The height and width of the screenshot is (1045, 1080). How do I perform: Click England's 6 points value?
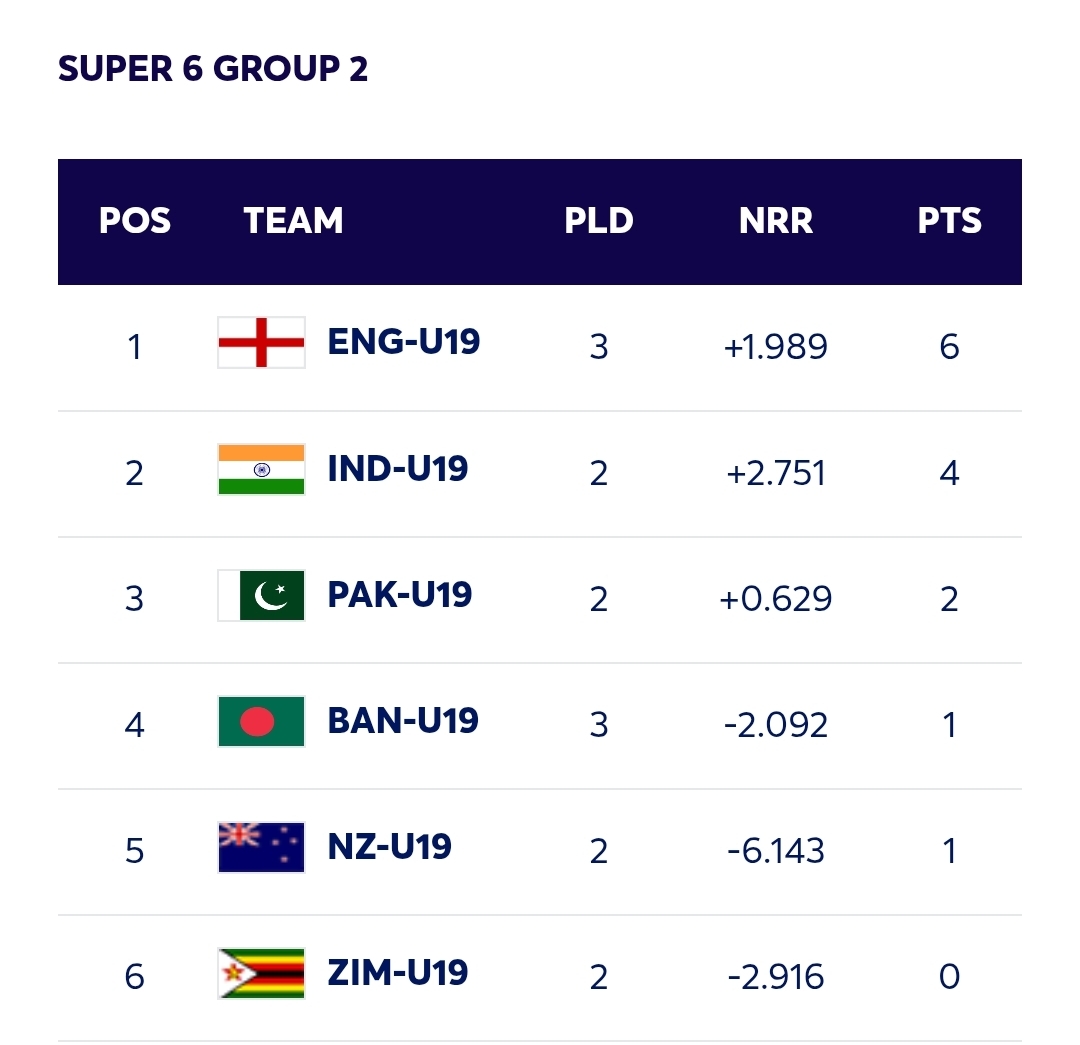949,347
